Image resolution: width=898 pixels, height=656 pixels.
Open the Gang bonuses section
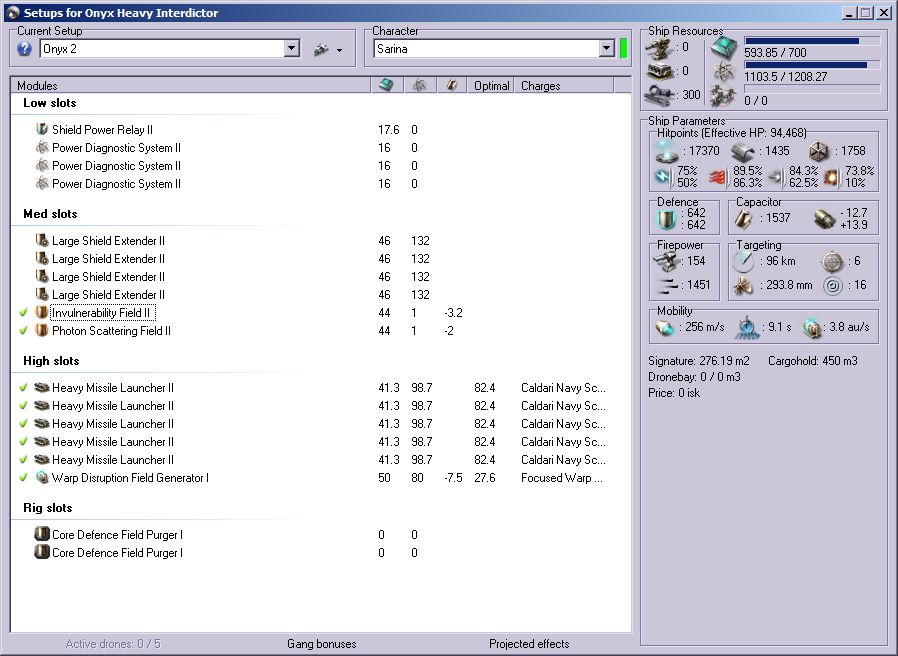pos(321,644)
